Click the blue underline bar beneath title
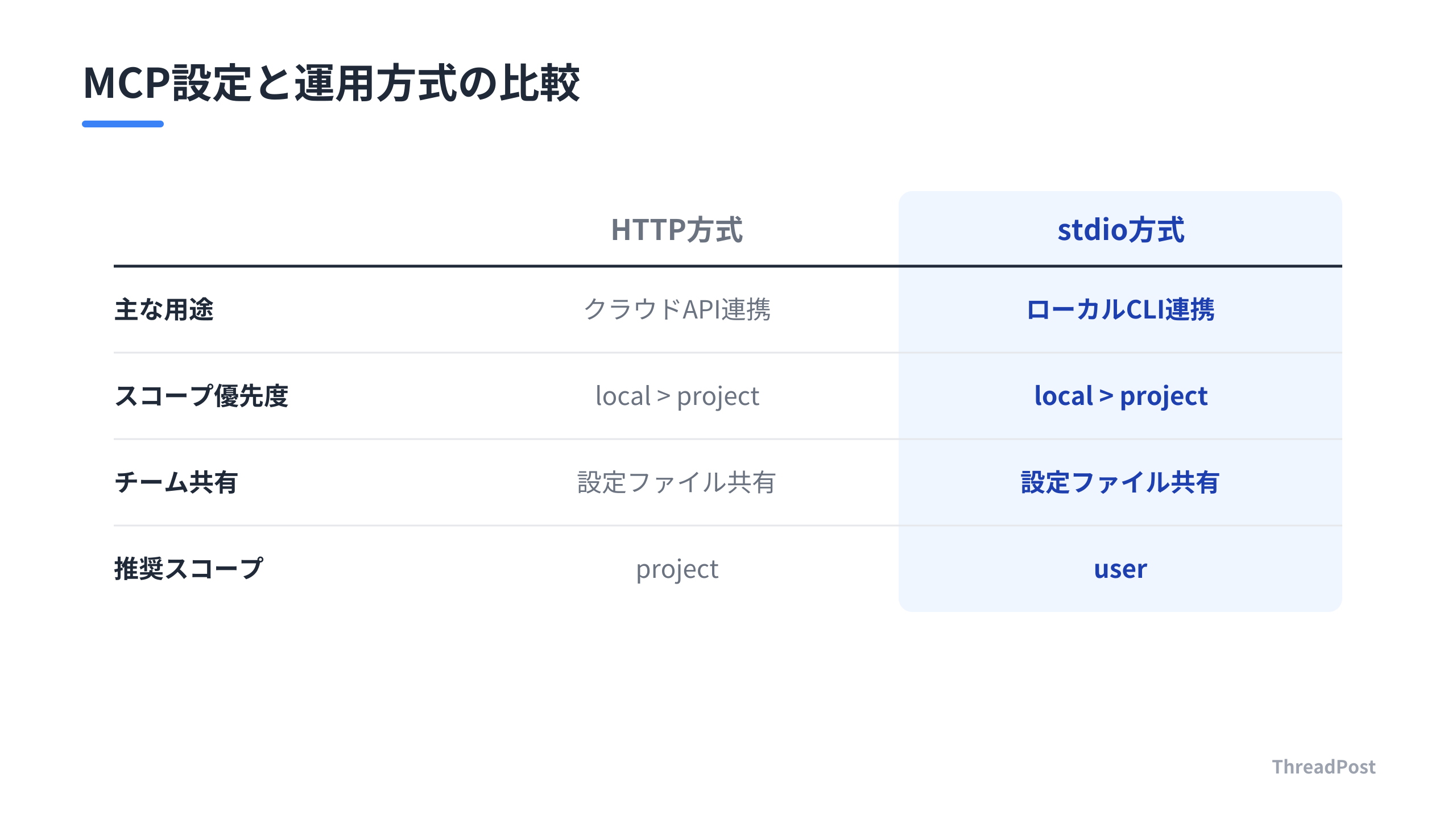Screen dimensions: 1456x819 tap(123, 123)
